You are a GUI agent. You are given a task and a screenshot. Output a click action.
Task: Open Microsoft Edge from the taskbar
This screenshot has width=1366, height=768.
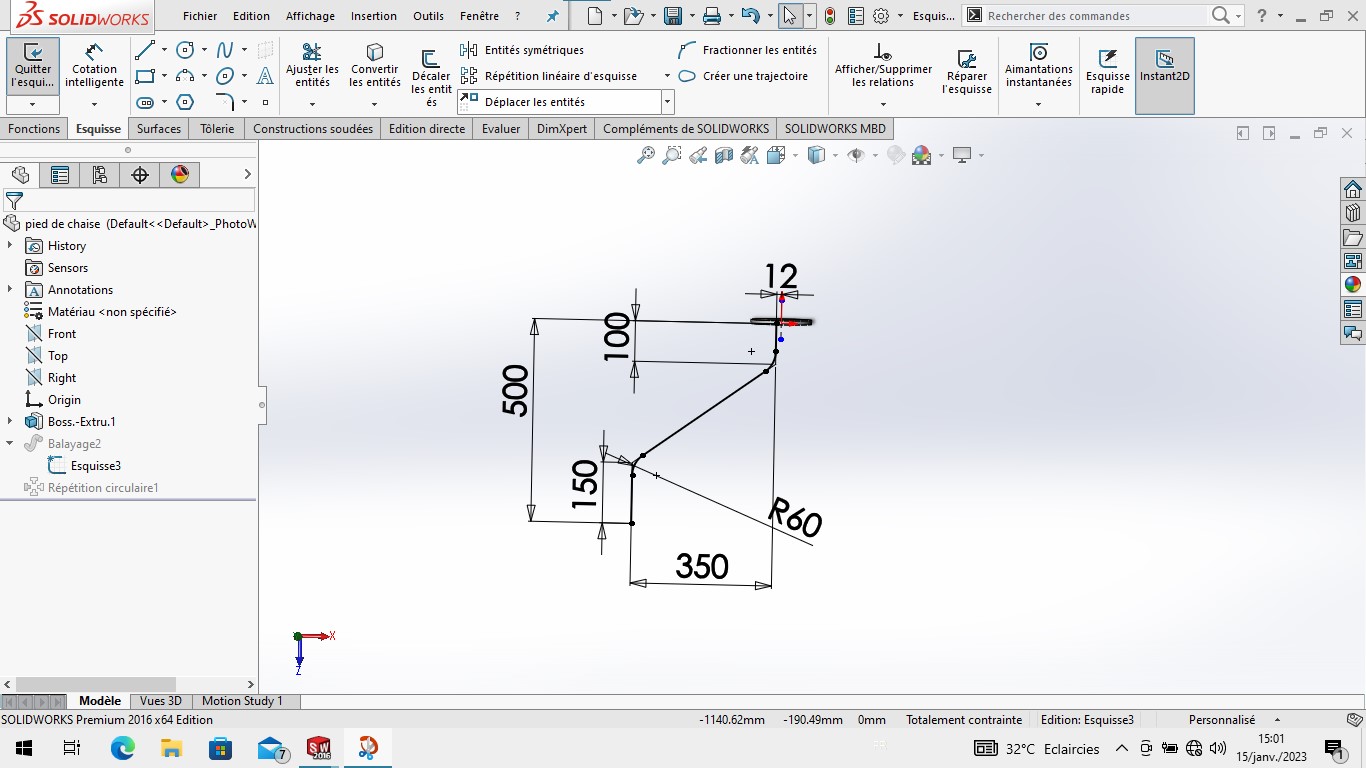point(122,748)
